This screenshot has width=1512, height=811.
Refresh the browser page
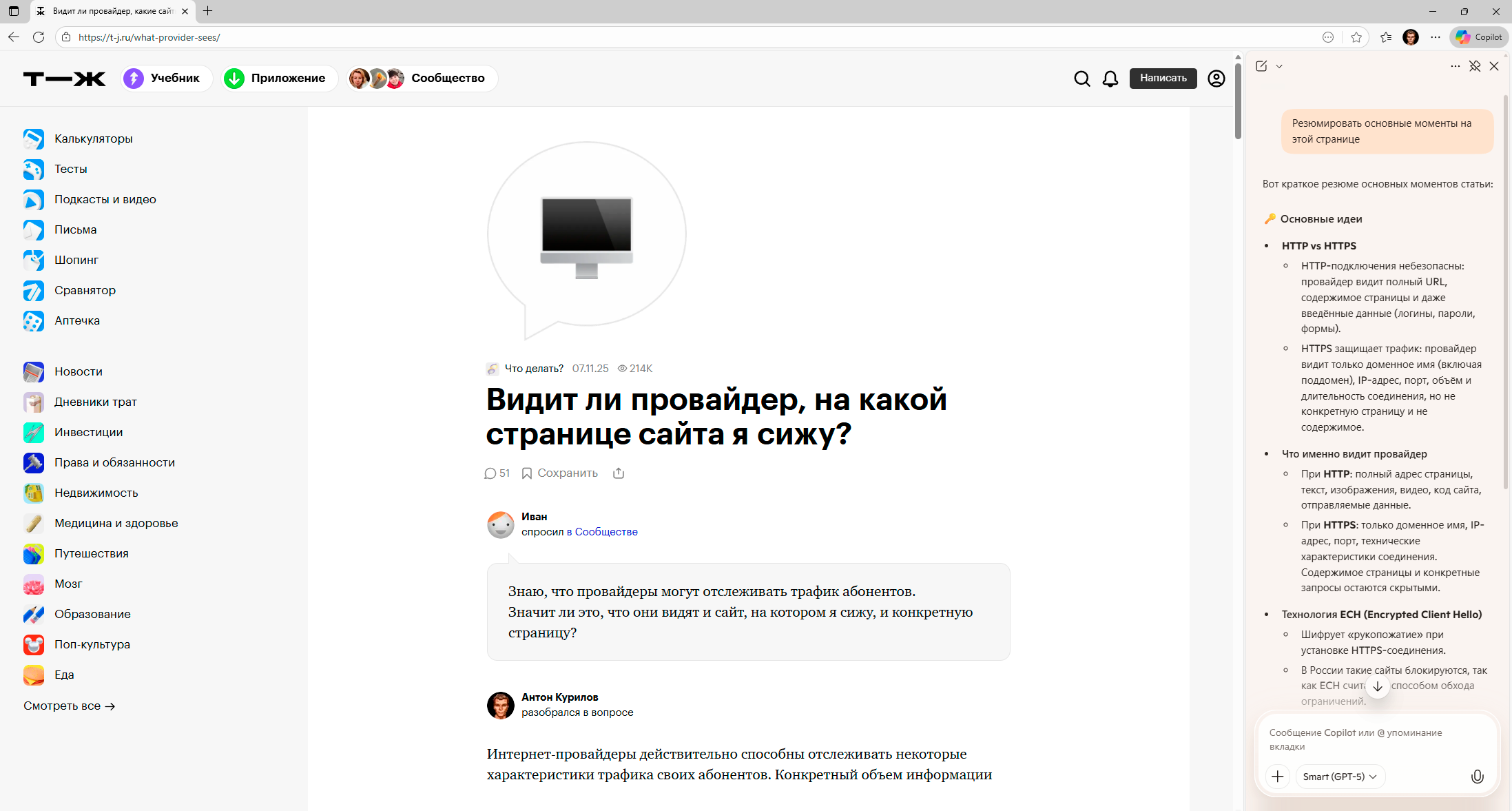click(39, 37)
